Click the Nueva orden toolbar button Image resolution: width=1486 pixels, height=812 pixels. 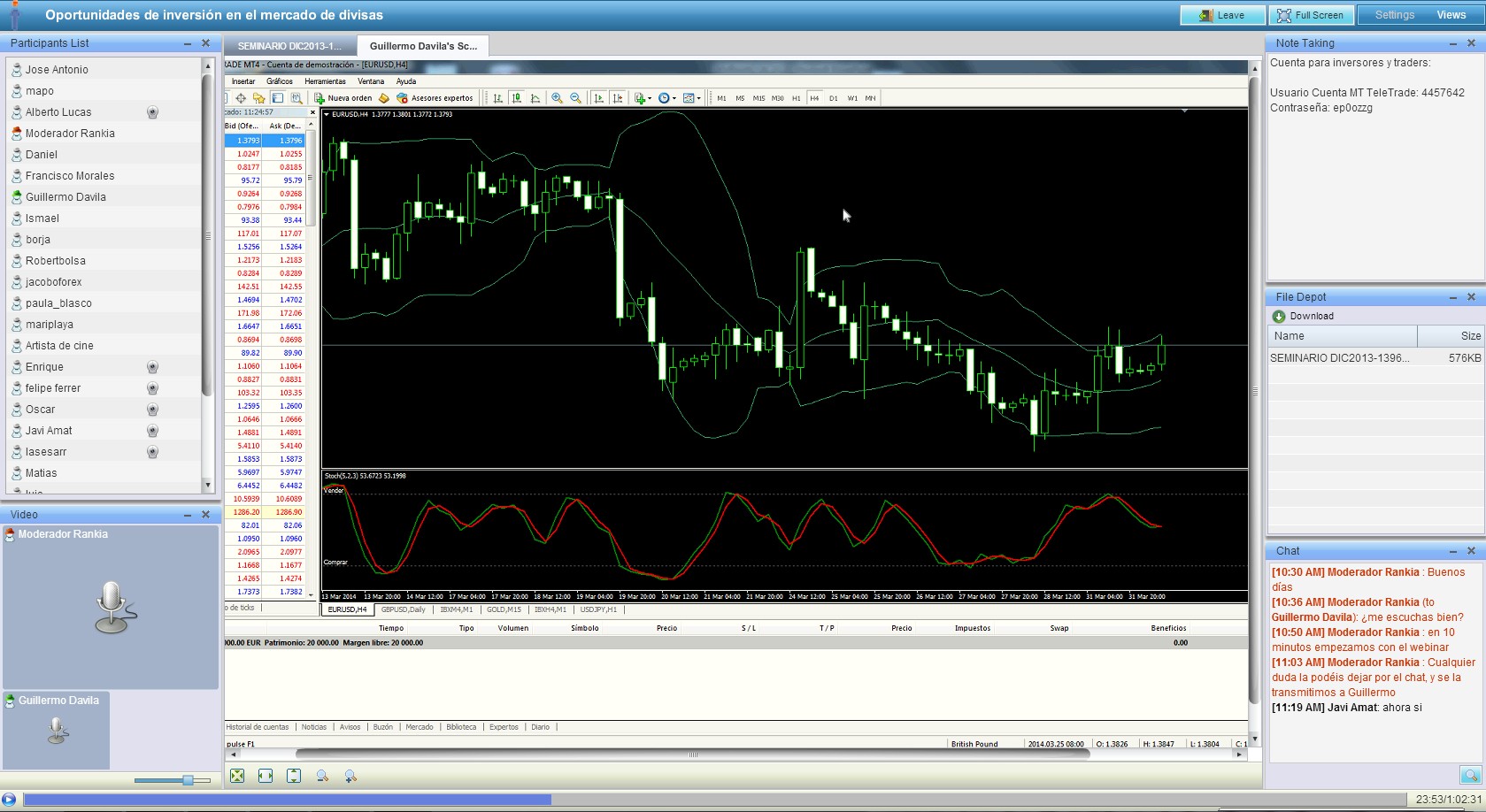(343, 98)
